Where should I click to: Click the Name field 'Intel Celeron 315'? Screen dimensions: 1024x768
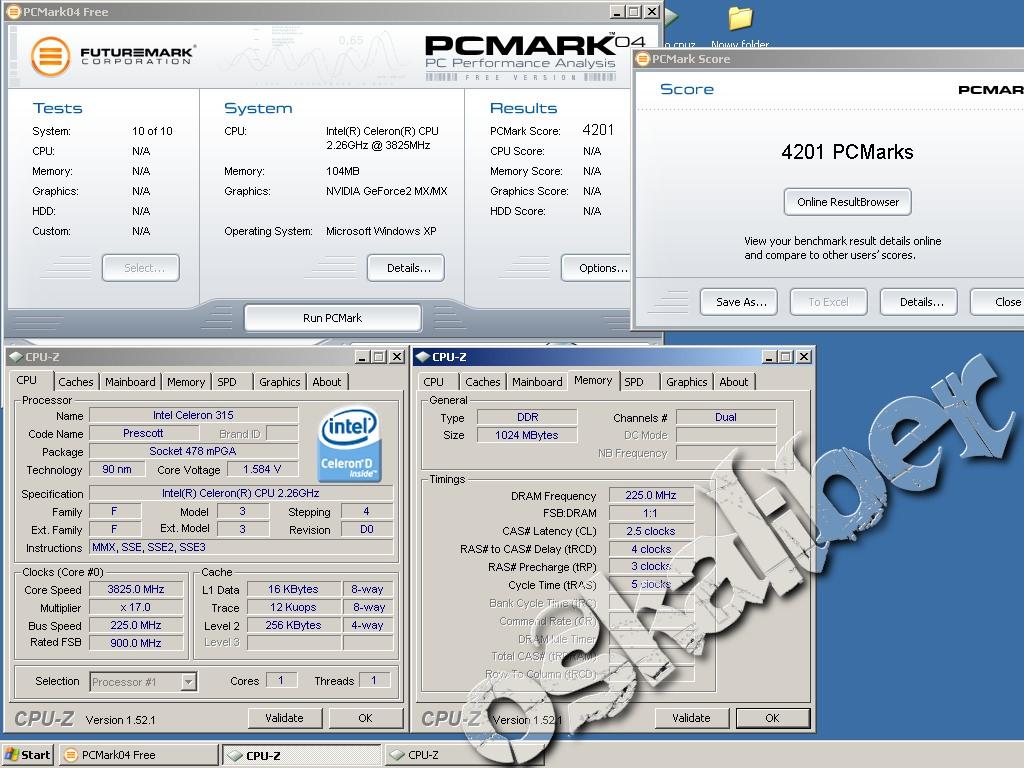coord(193,415)
